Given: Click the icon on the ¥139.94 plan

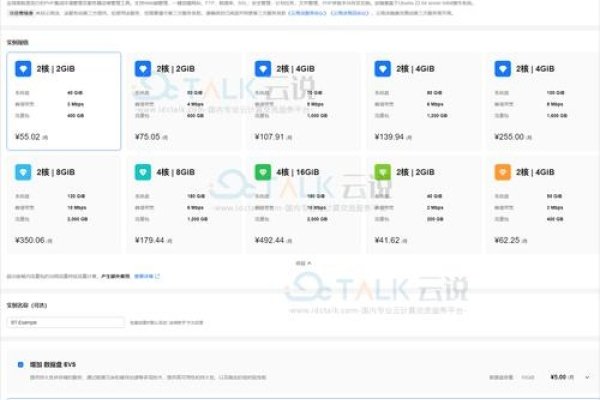Looking at the screenshot, I should pos(382,69).
